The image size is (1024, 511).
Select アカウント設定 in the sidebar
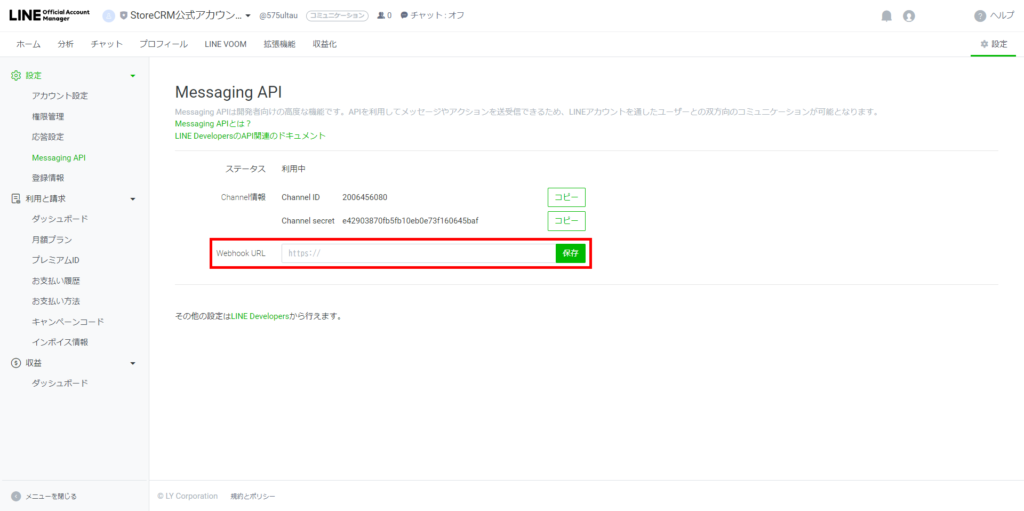pyautogui.click(x=59, y=96)
